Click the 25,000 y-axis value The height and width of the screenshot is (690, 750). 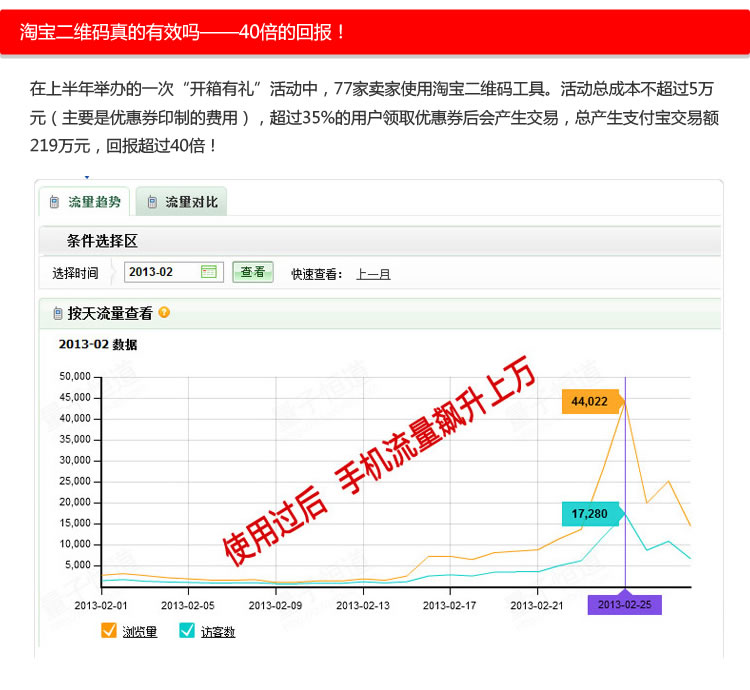coord(75,481)
